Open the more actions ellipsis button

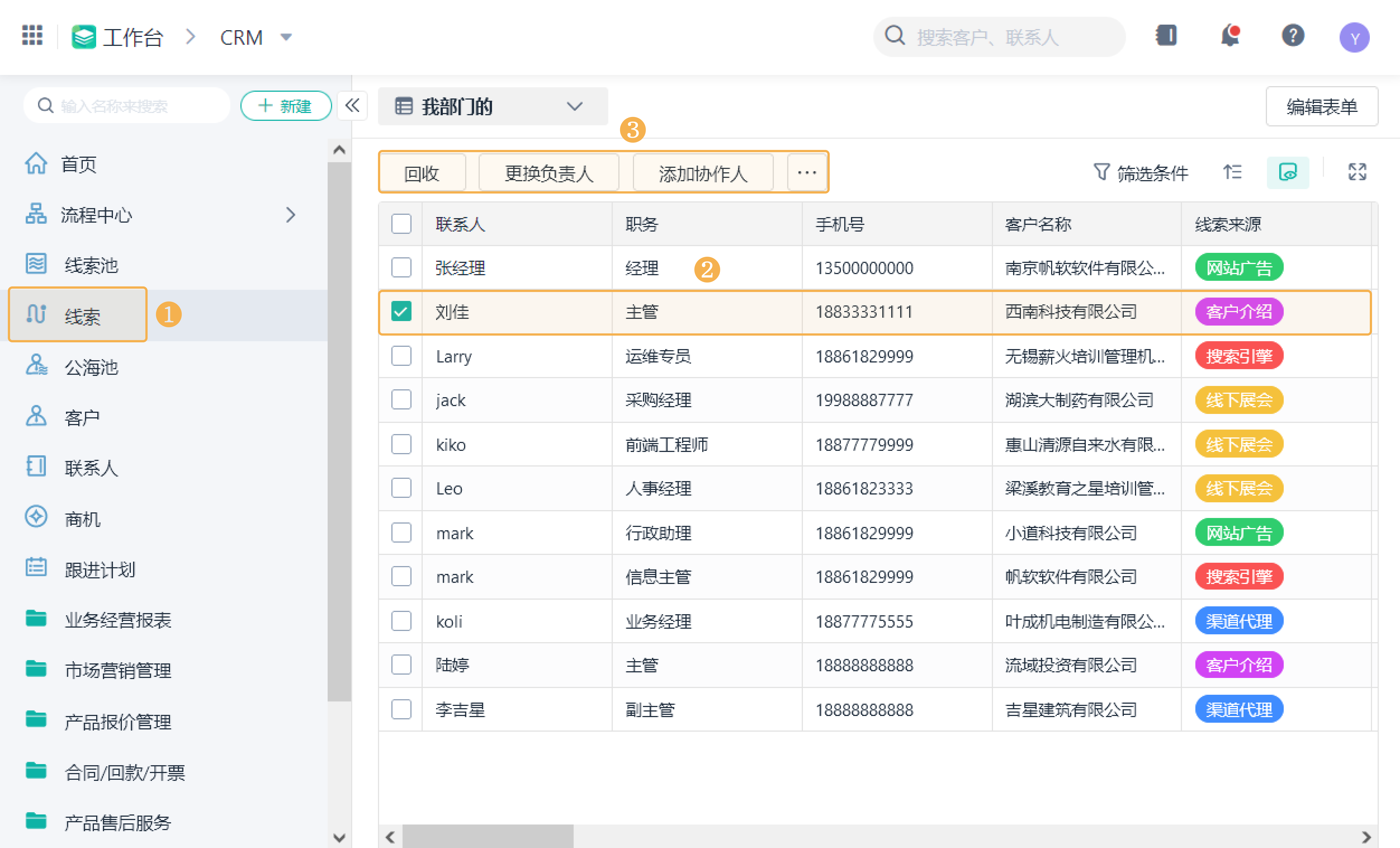click(x=807, y=172)
